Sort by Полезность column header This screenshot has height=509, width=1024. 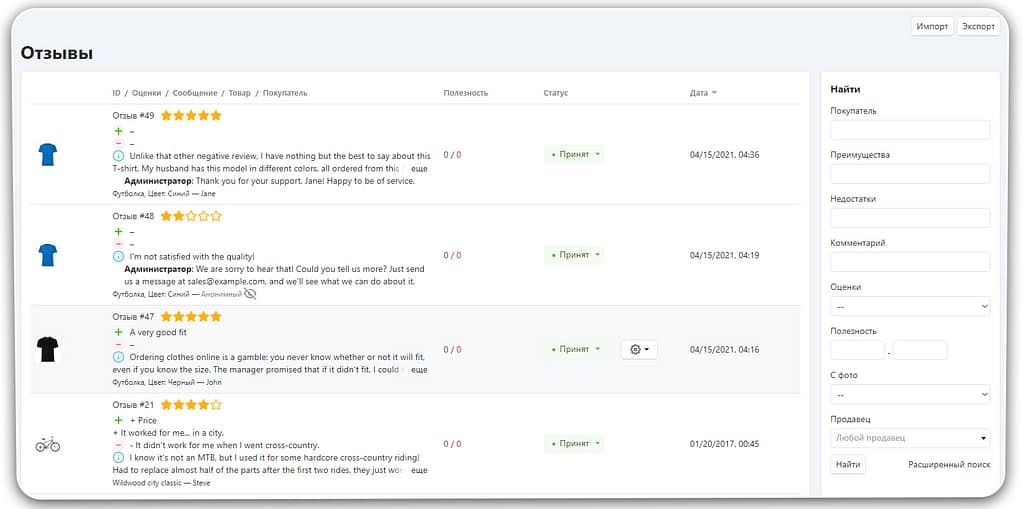click(x=465, y=93)
